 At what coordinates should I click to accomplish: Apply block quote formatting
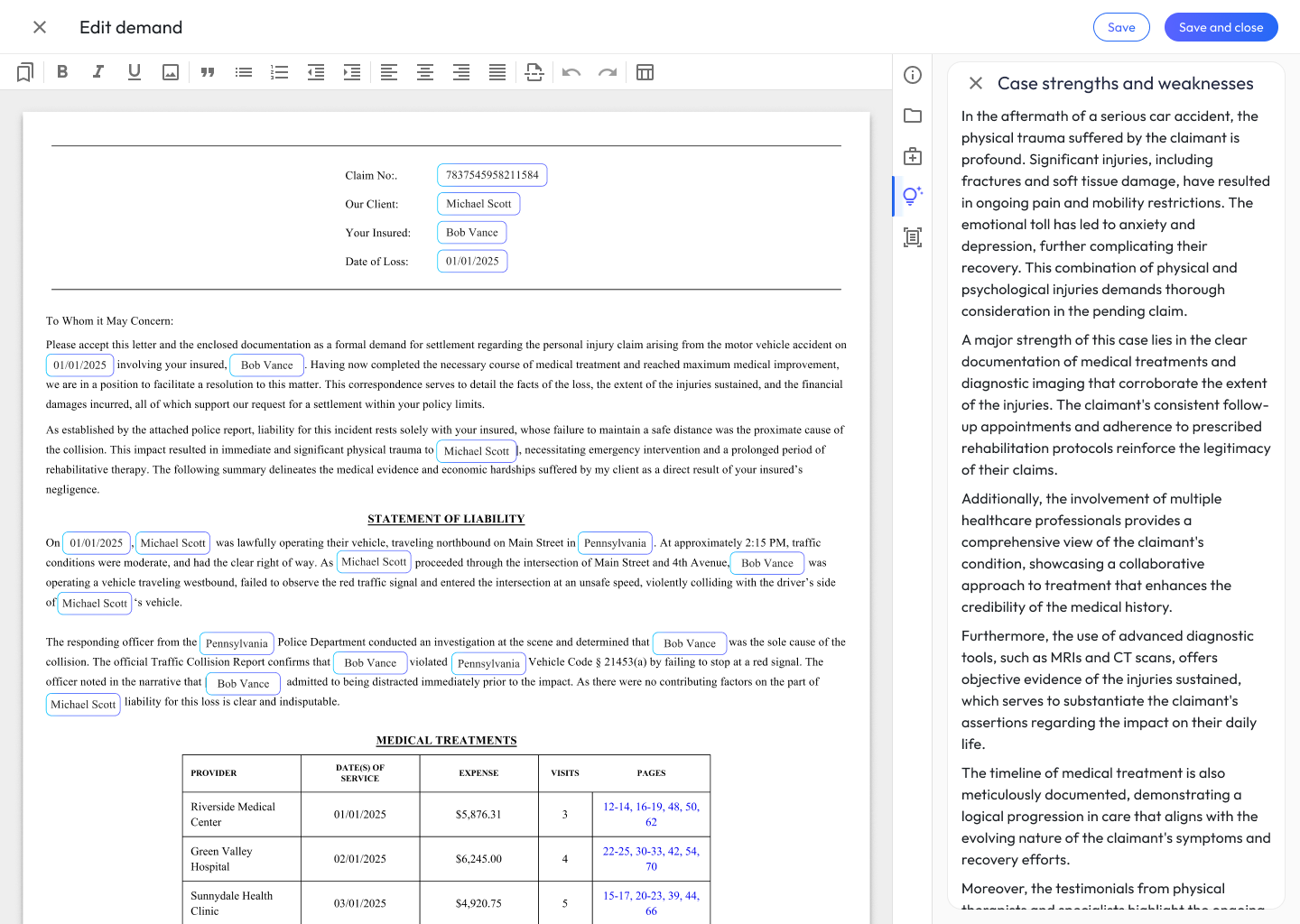click(208, 72)
